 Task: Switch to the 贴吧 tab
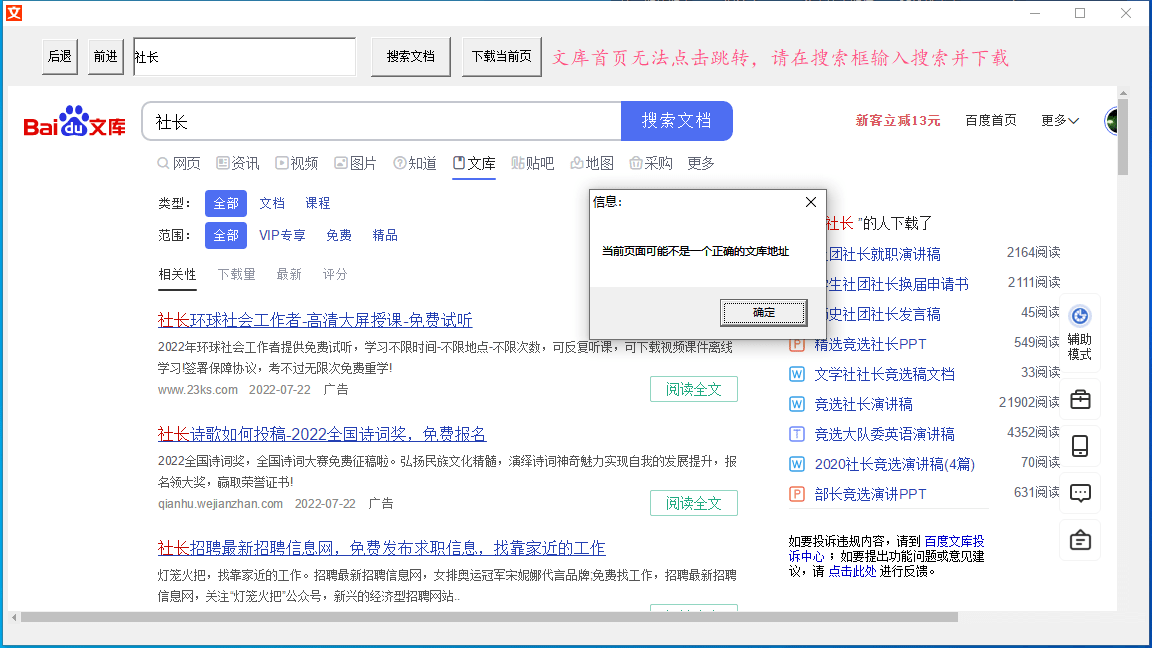tap(533, 163)
